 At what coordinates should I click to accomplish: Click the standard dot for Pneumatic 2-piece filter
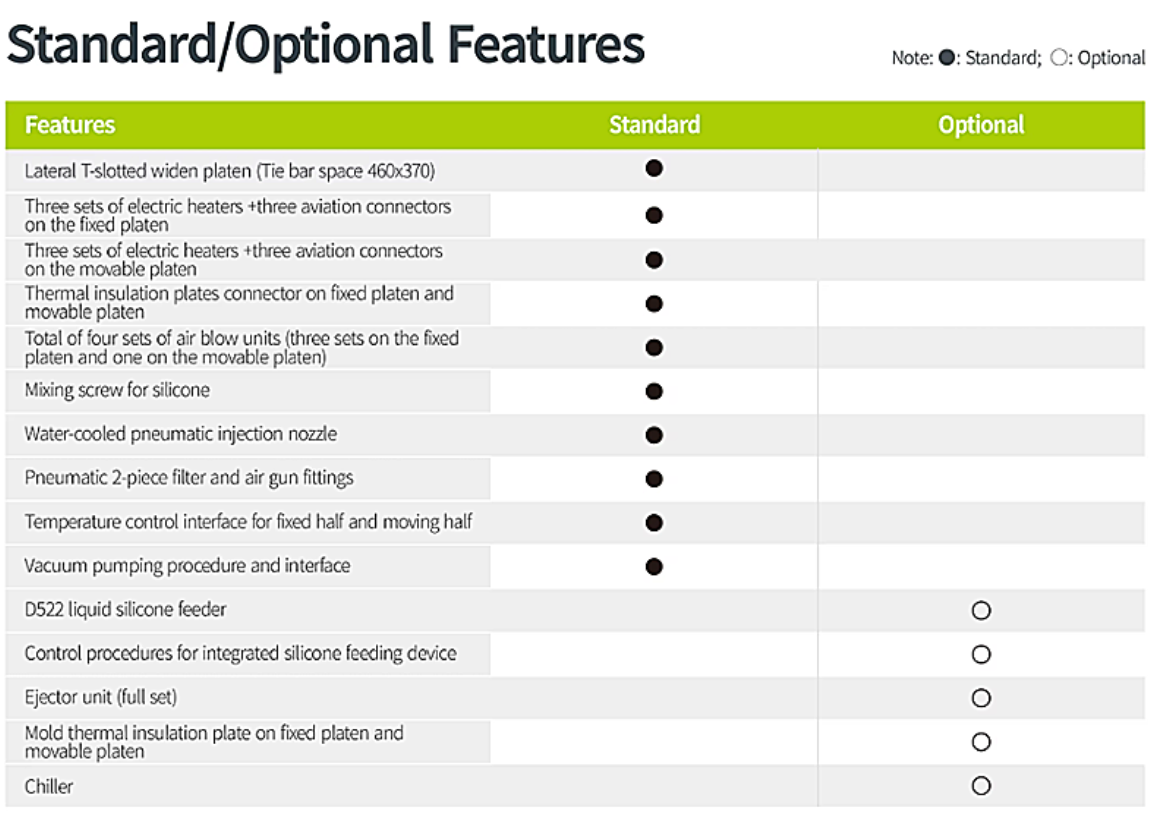(654, 479)
